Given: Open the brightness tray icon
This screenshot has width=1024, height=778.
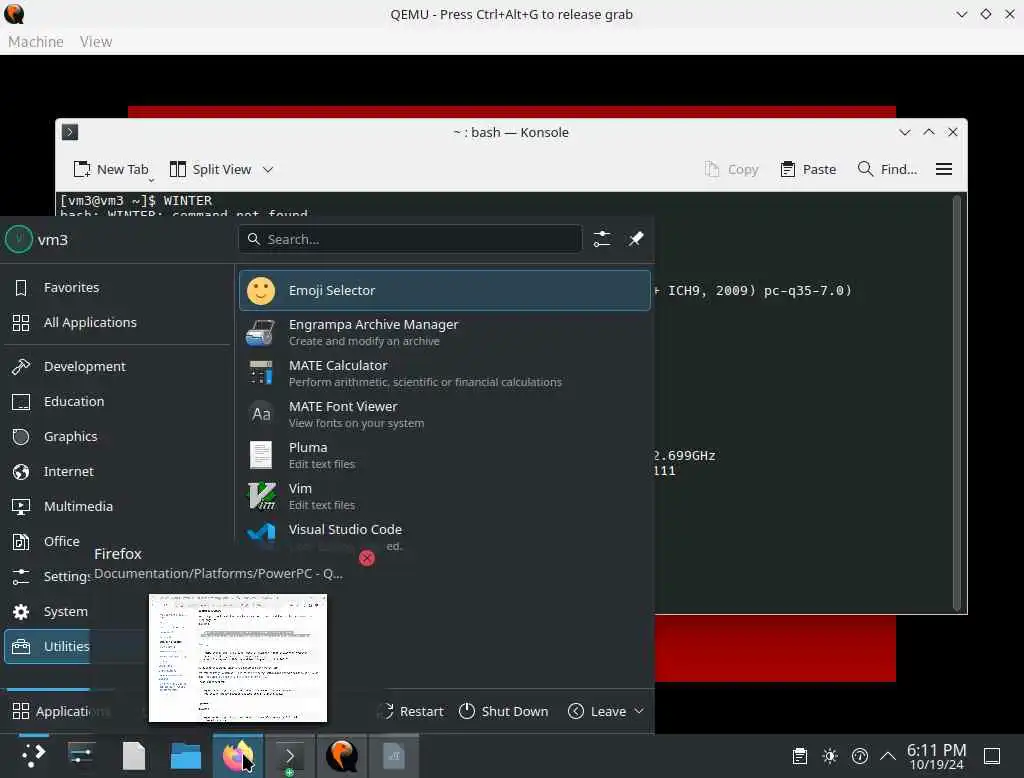Looking at the screenshot, I should click(x=830, y=756).
